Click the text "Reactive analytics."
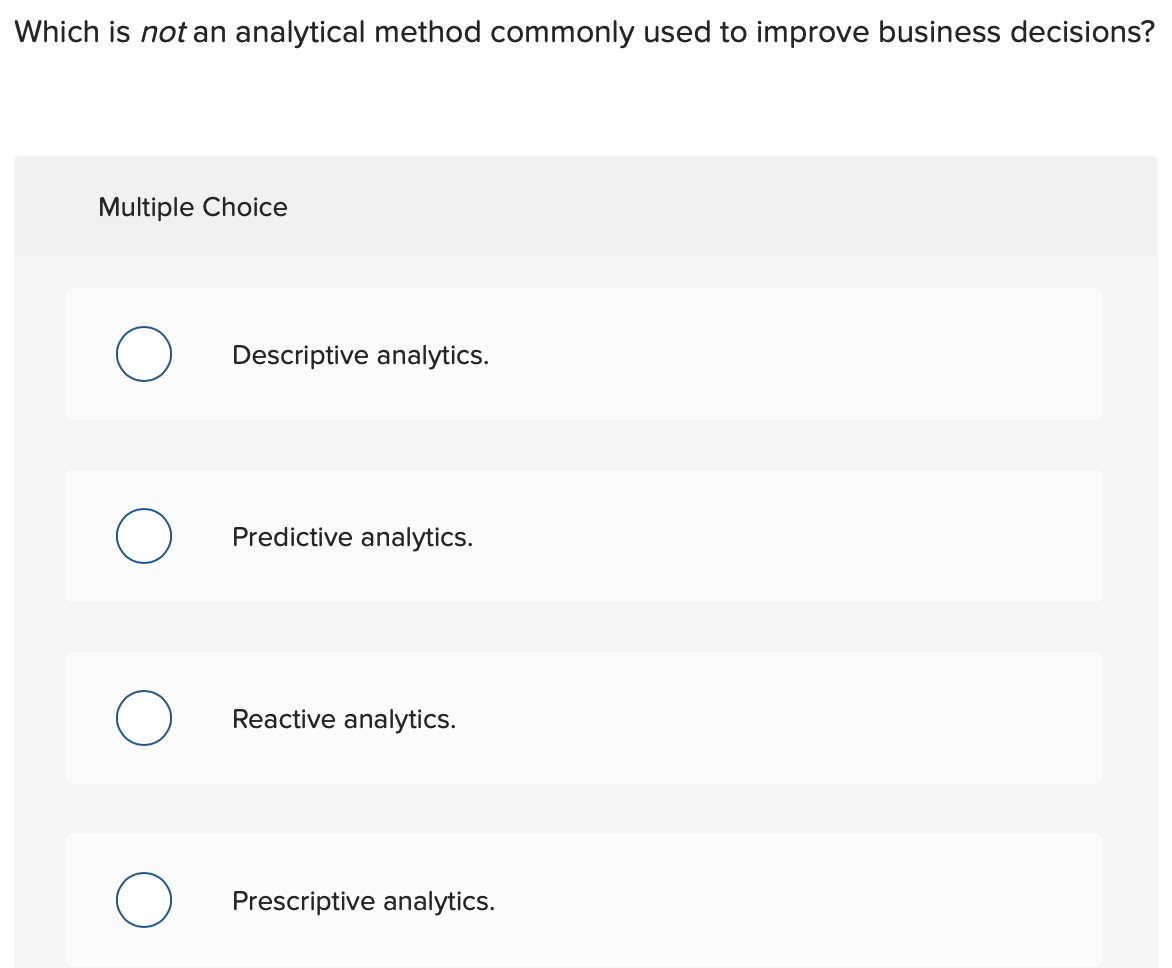This screenshot has width=1172, height=968. pyautogui.click(x=344, y=719)
